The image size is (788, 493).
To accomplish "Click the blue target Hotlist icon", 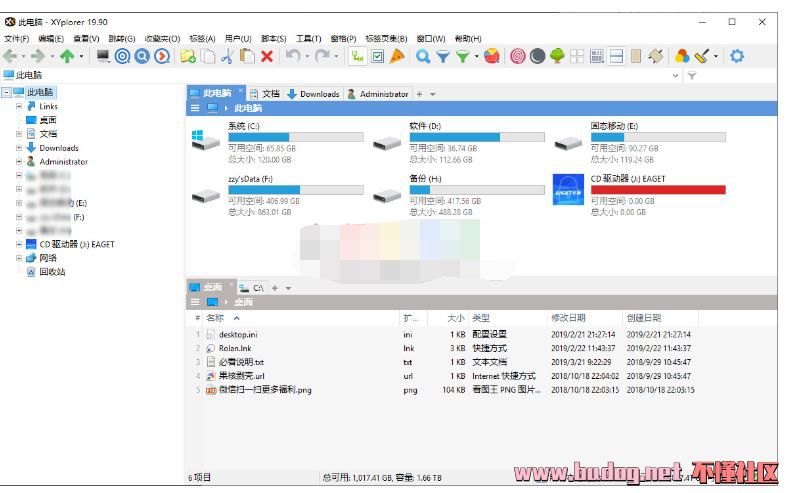I will [x=123, y=56].
